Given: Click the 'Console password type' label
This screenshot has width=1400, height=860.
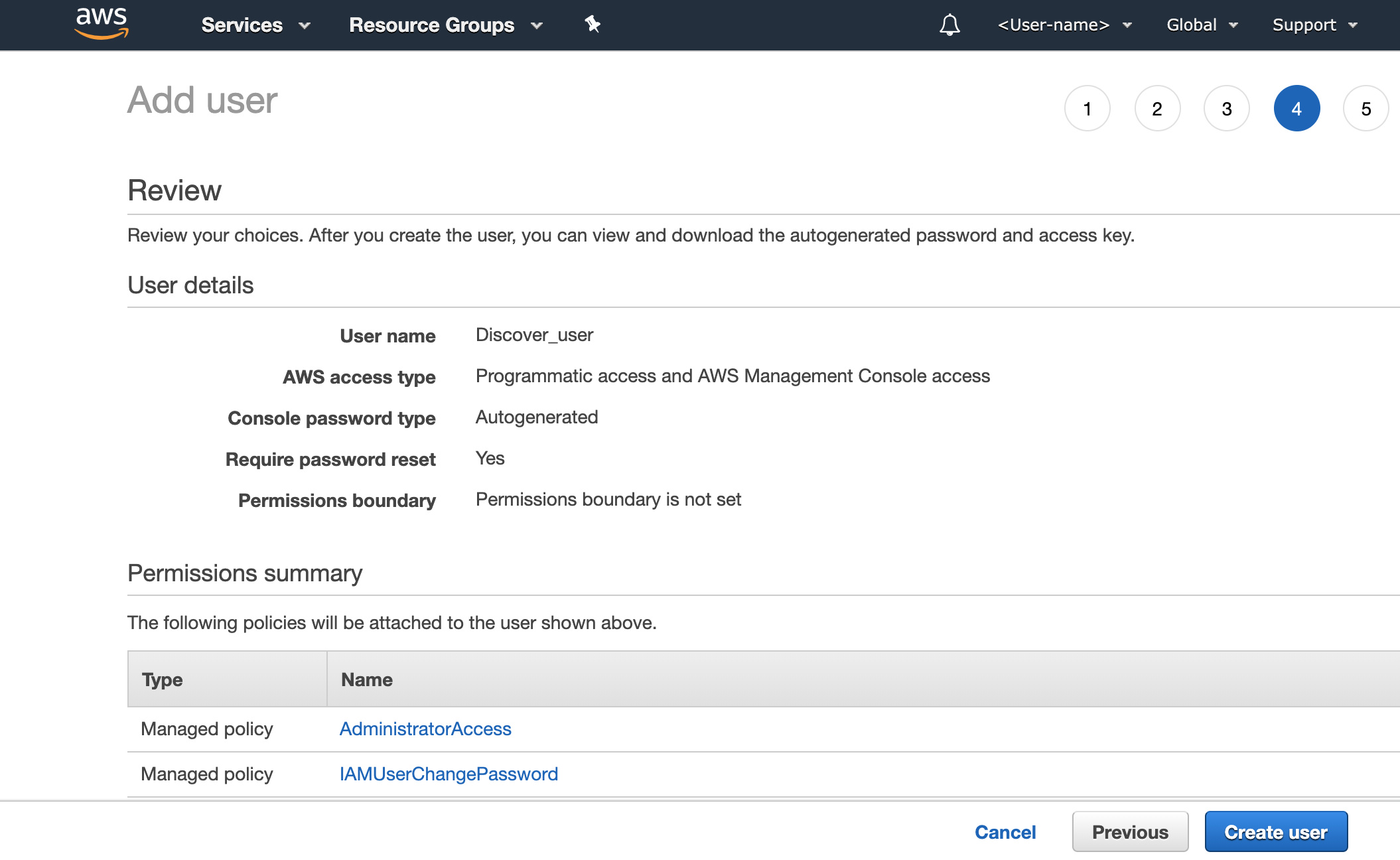Looking at the screenshot, I should (332, 418).
